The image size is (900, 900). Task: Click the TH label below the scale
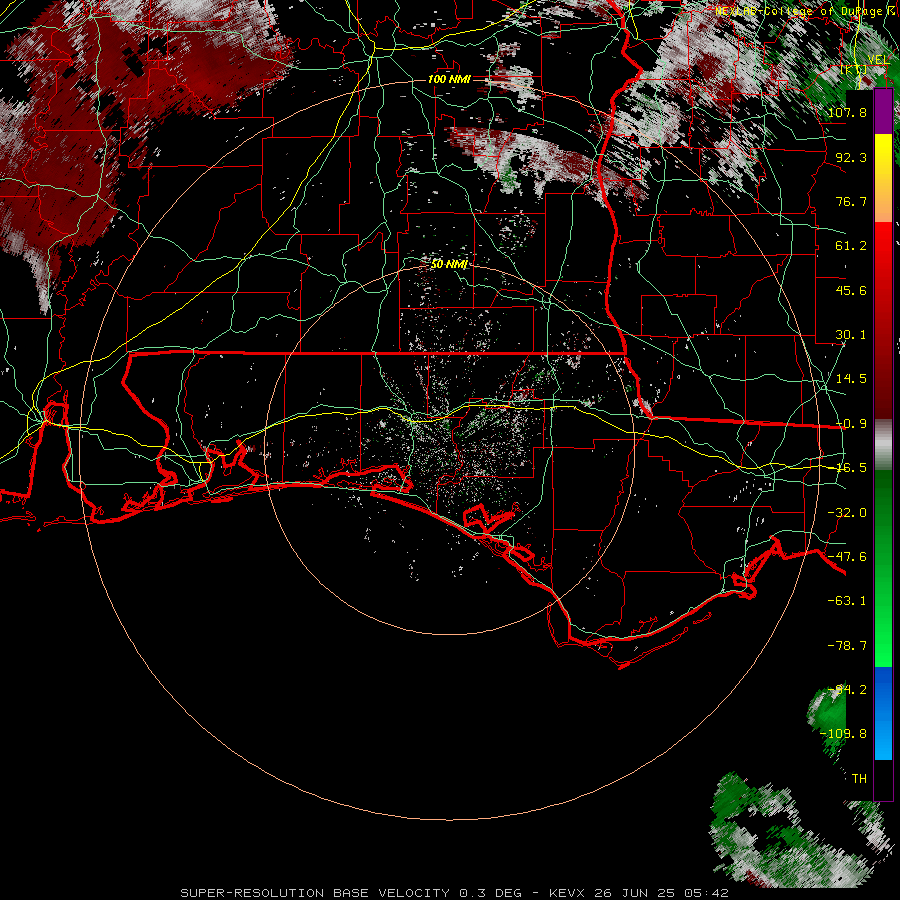tap(859, 779)
